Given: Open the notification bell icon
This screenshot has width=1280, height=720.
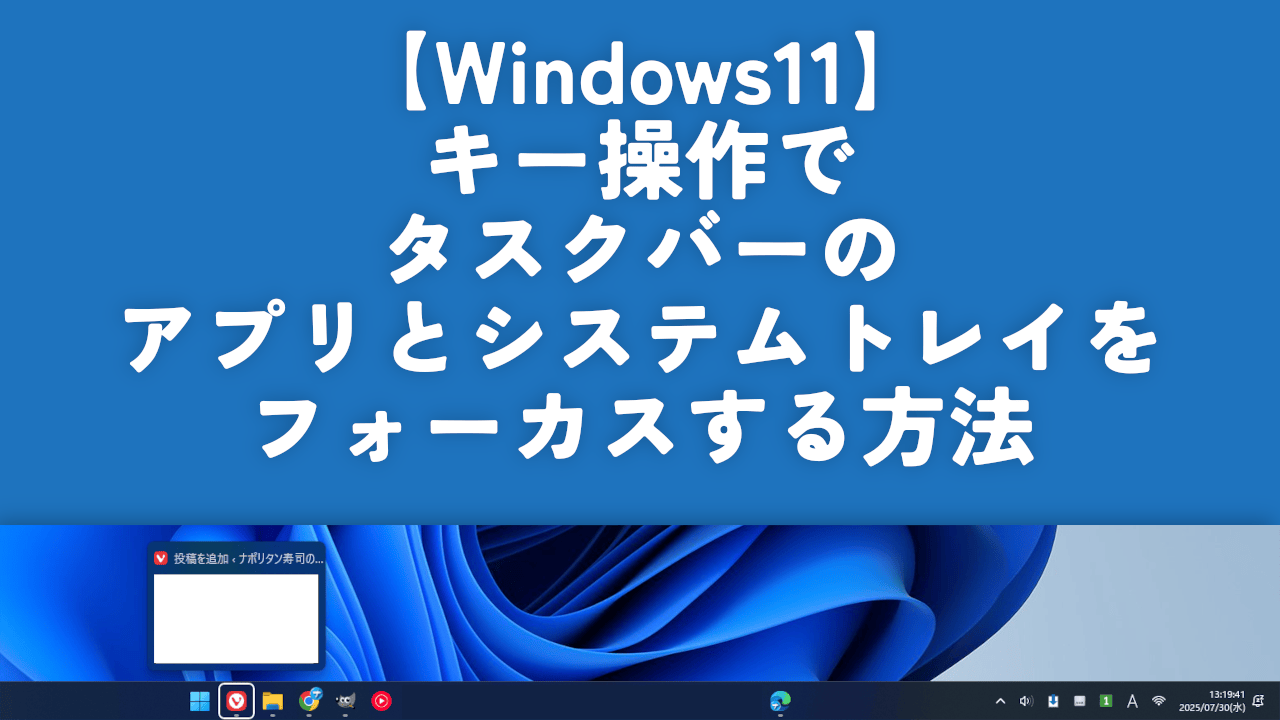Looking at the screenshot, I should [x=1258, y=701].
